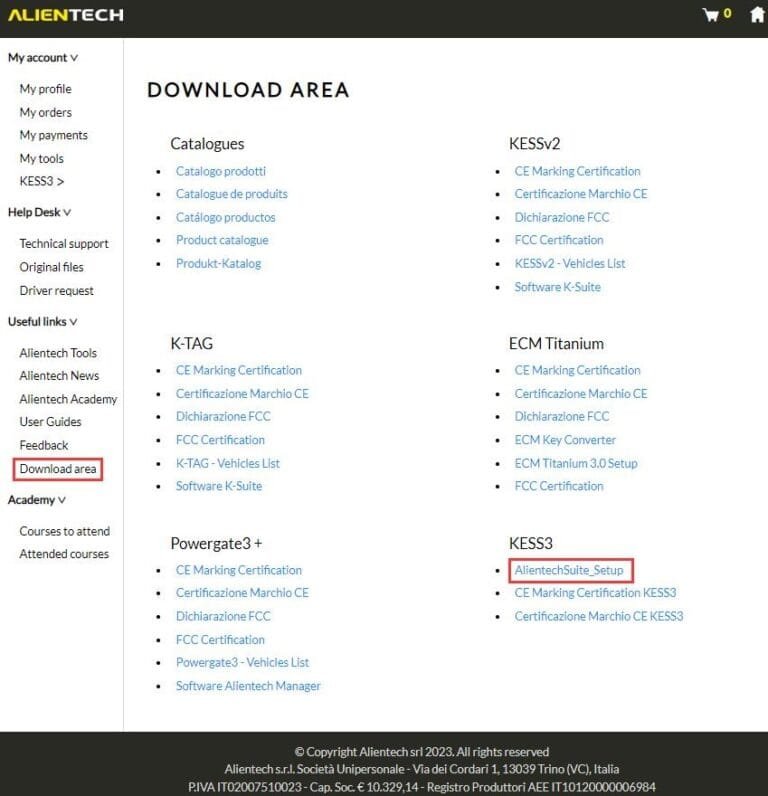Open Powergate3 + Certificazione Marchio CE

(242, 593)
